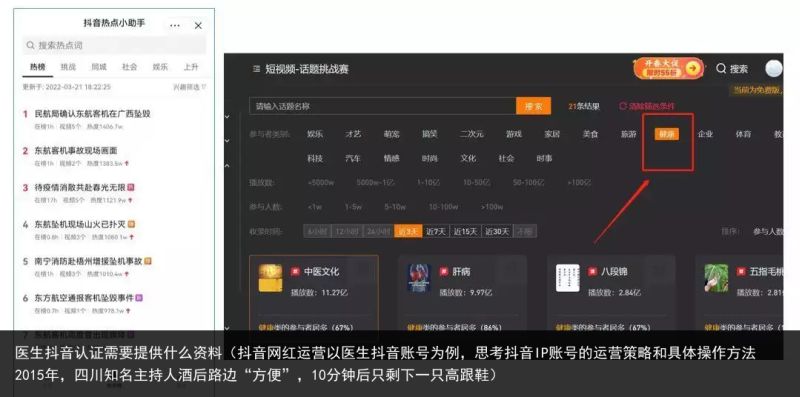Click the 中医文化 topic thumbnail image
The width and height of the screenshot is (800, 397).
coord(270,278)
